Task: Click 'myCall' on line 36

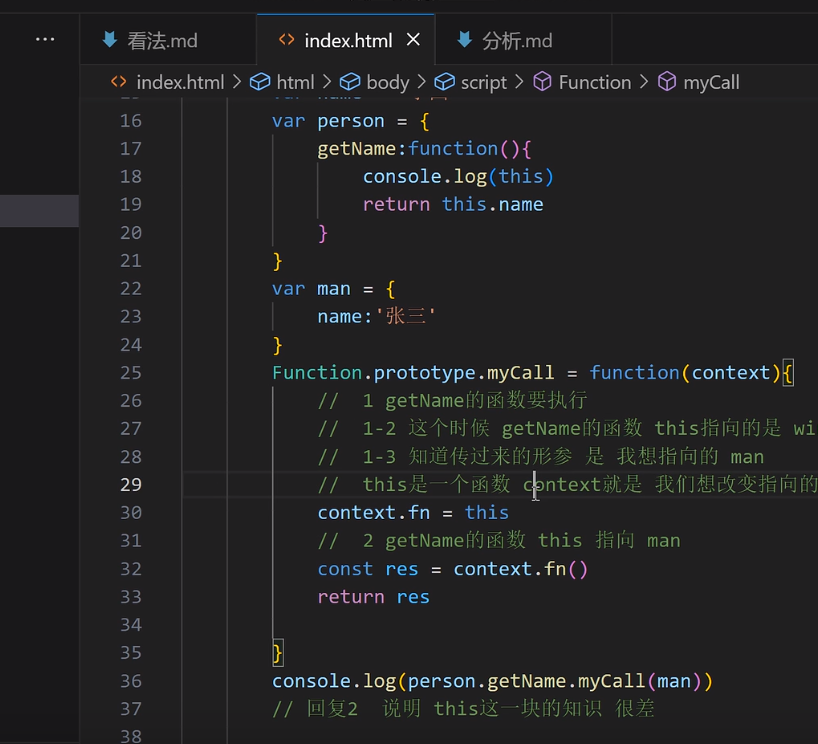Action: (611, 681)
